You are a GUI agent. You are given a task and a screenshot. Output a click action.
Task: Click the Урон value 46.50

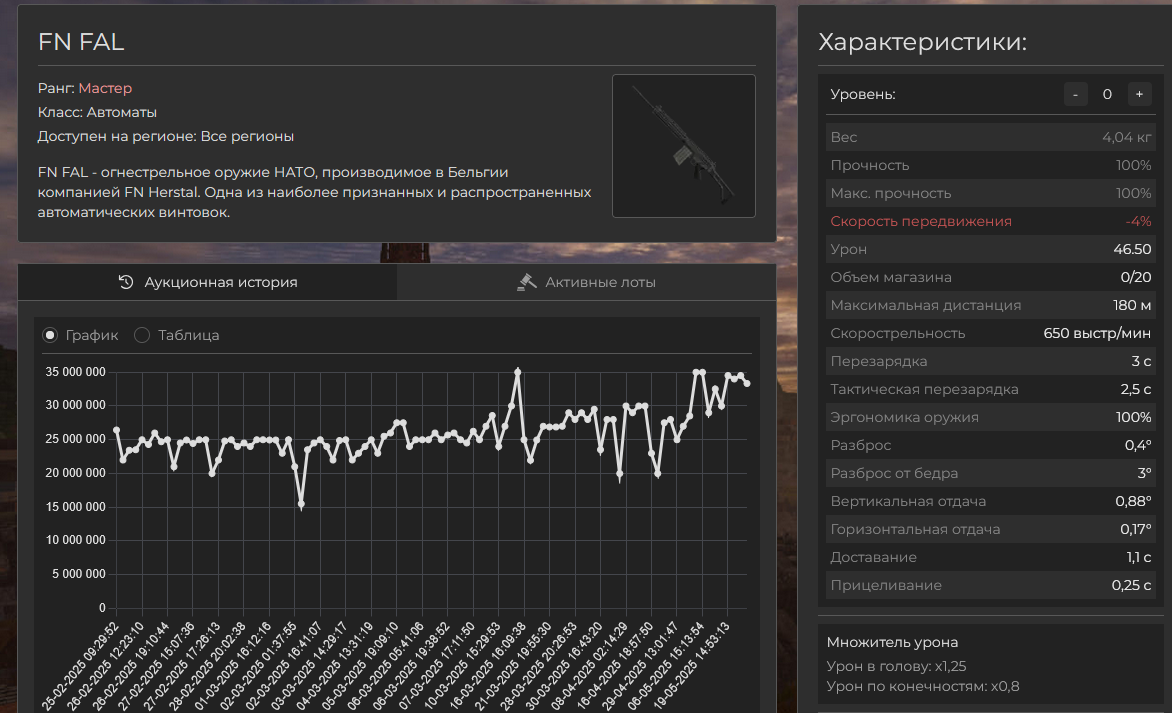click(1132, 249)
